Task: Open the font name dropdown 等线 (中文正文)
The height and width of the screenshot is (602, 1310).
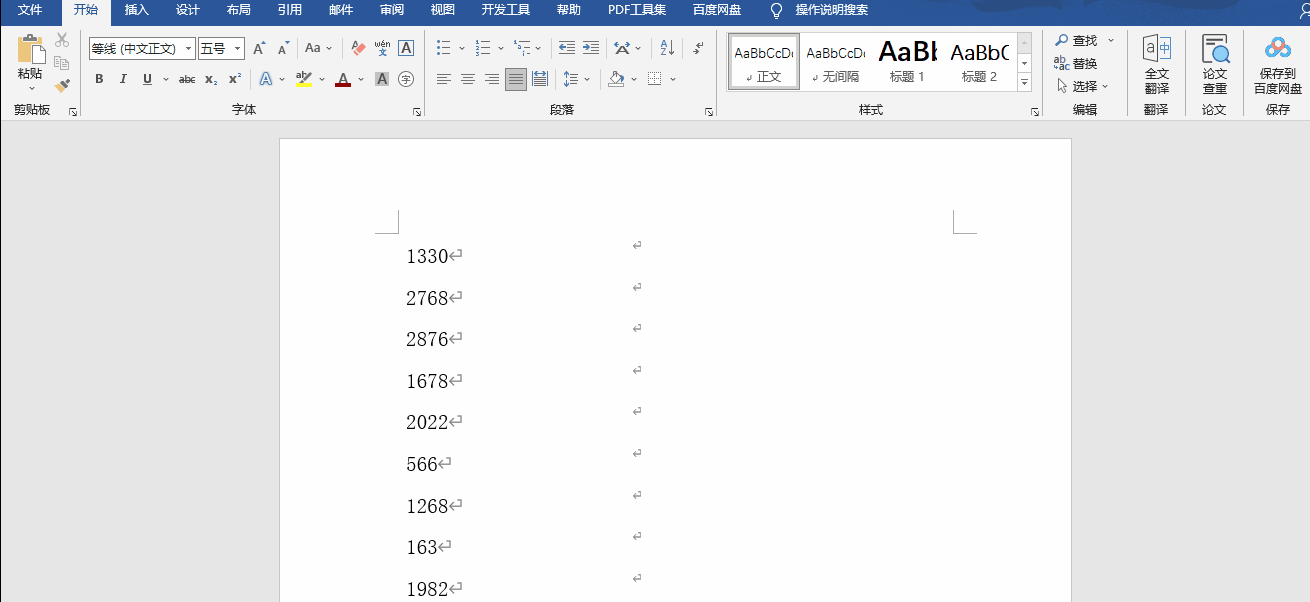Action: point(188,48)
